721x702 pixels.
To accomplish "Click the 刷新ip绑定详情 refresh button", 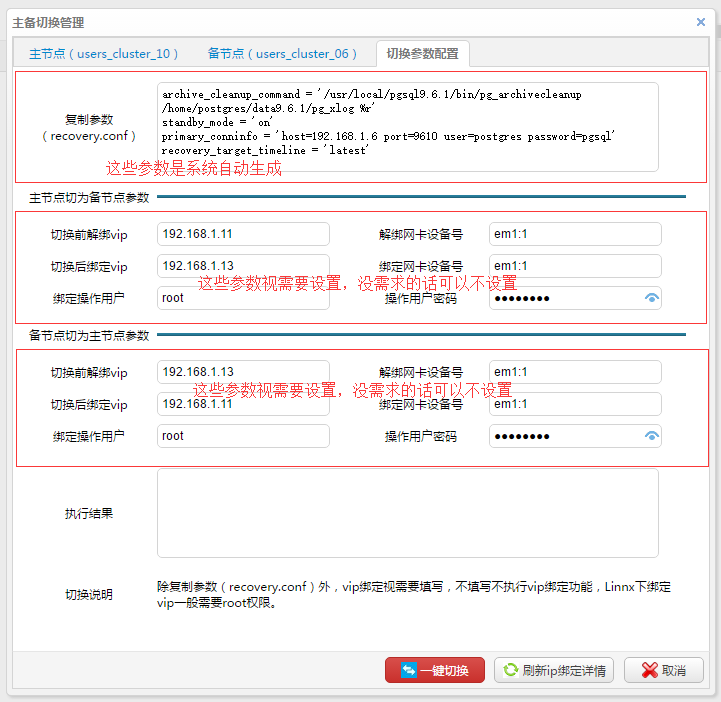I will pos(555,670).
